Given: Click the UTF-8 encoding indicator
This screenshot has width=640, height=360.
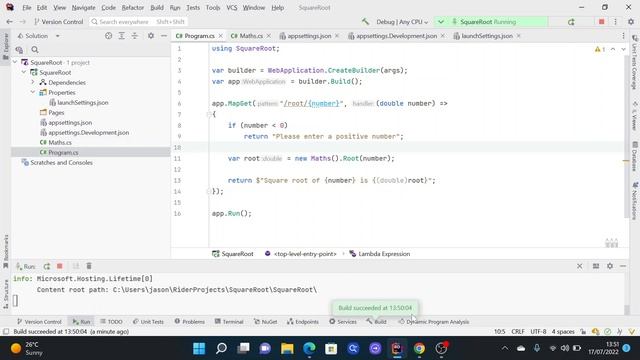Looking at the screenshot, I should (x=538, y=331).
